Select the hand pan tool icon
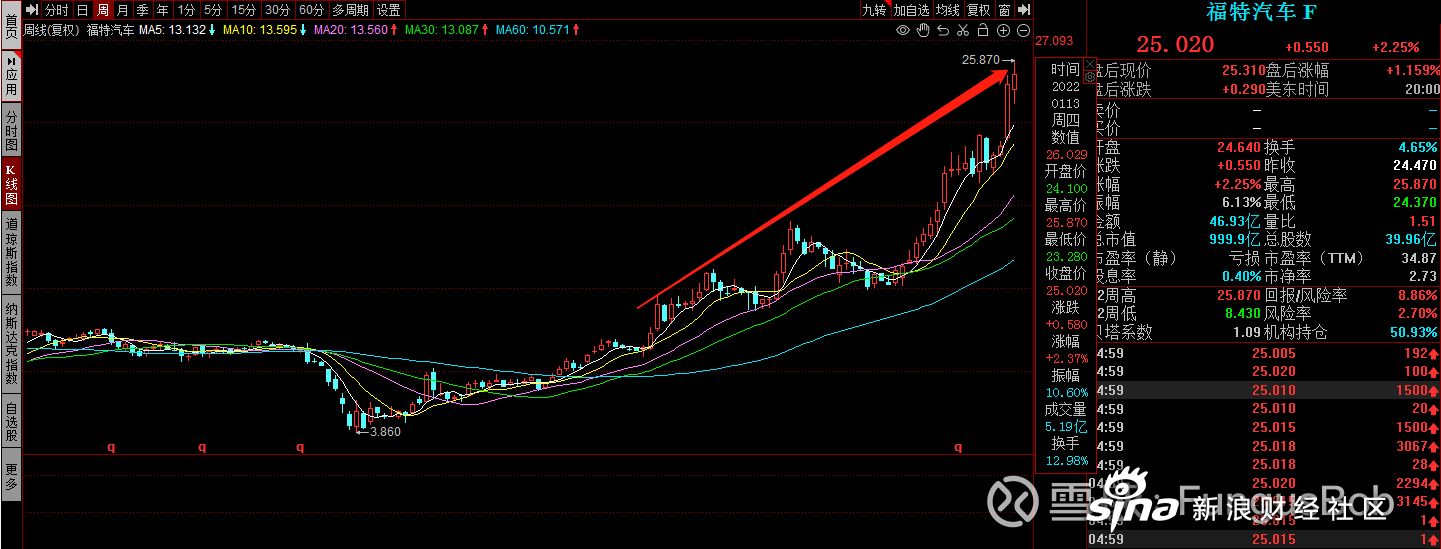Screen dimensions: 1441x549 [x=923, y=31]
